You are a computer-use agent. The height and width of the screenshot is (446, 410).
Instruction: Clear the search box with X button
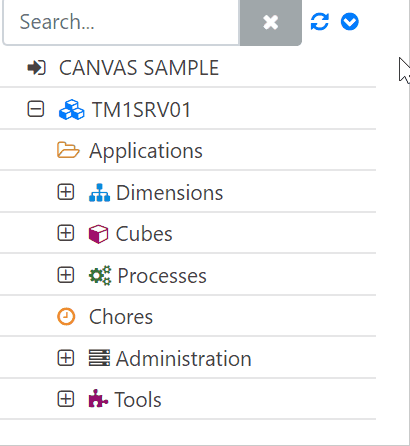click(270, 22)
